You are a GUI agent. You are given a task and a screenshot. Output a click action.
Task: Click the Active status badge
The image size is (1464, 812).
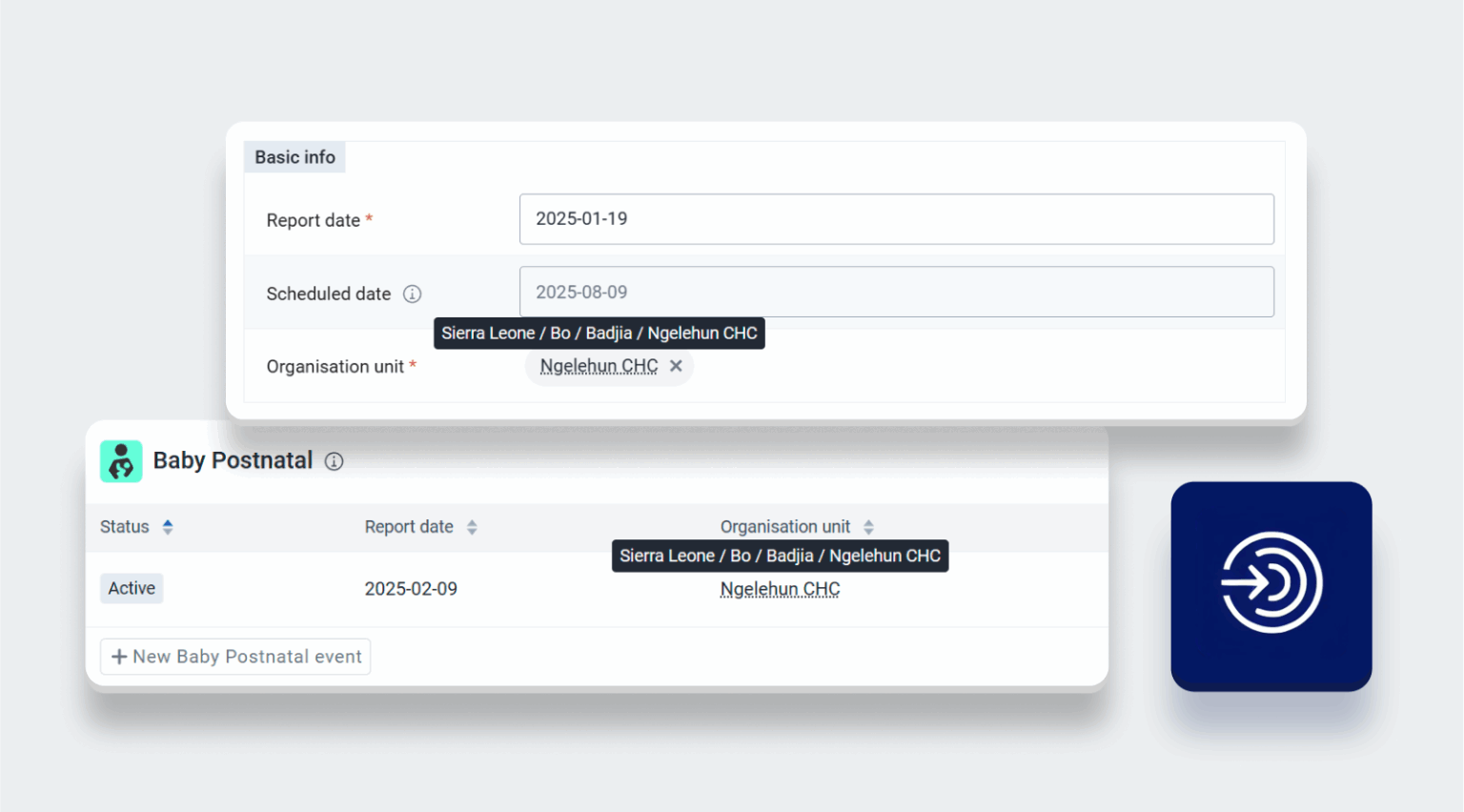pos(131,588)
